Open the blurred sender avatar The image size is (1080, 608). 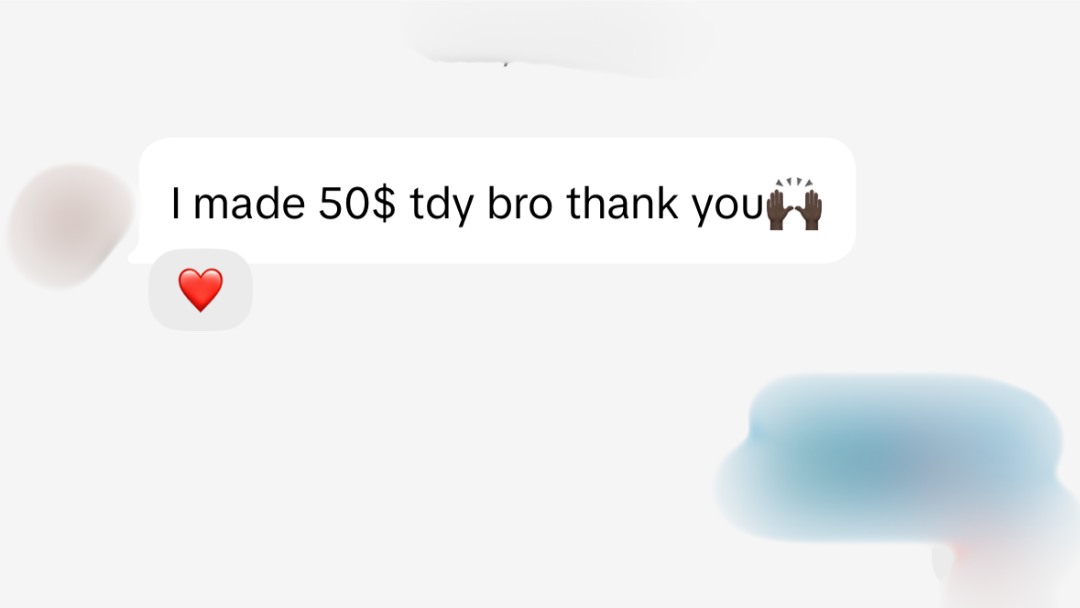tap(71, 225)
